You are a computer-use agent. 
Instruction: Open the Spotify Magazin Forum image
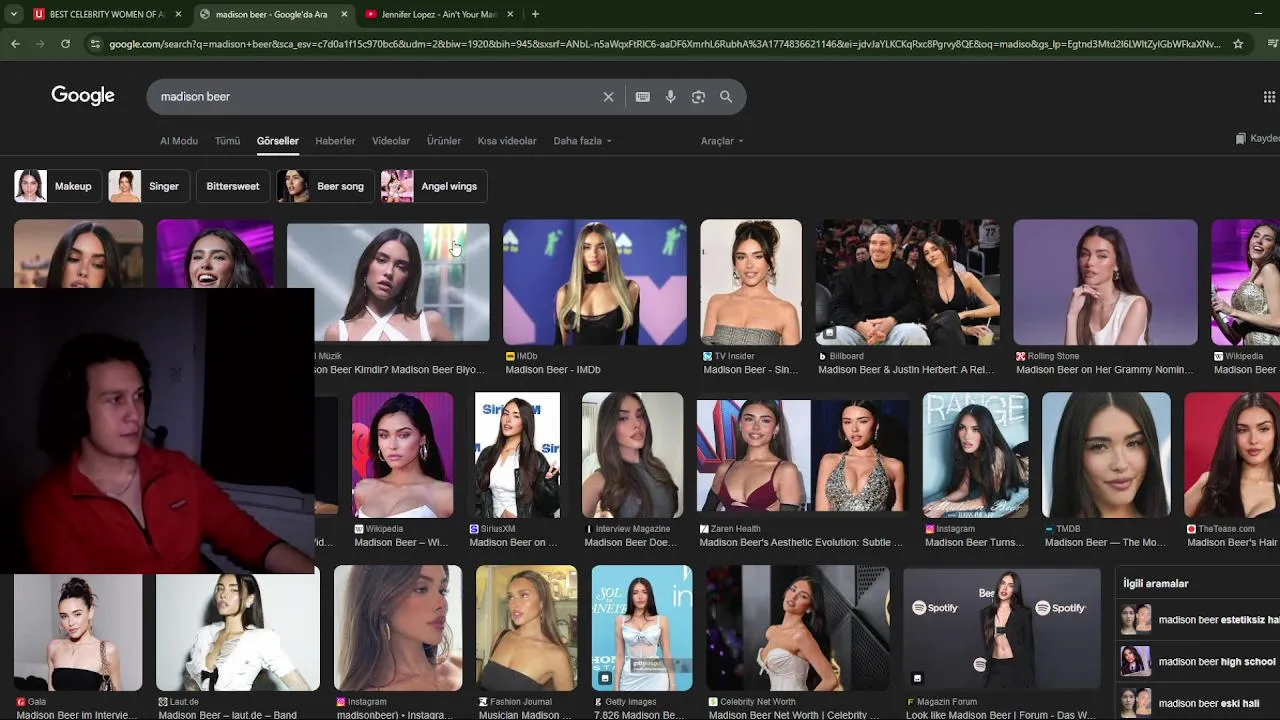[x=1002, y=628]
